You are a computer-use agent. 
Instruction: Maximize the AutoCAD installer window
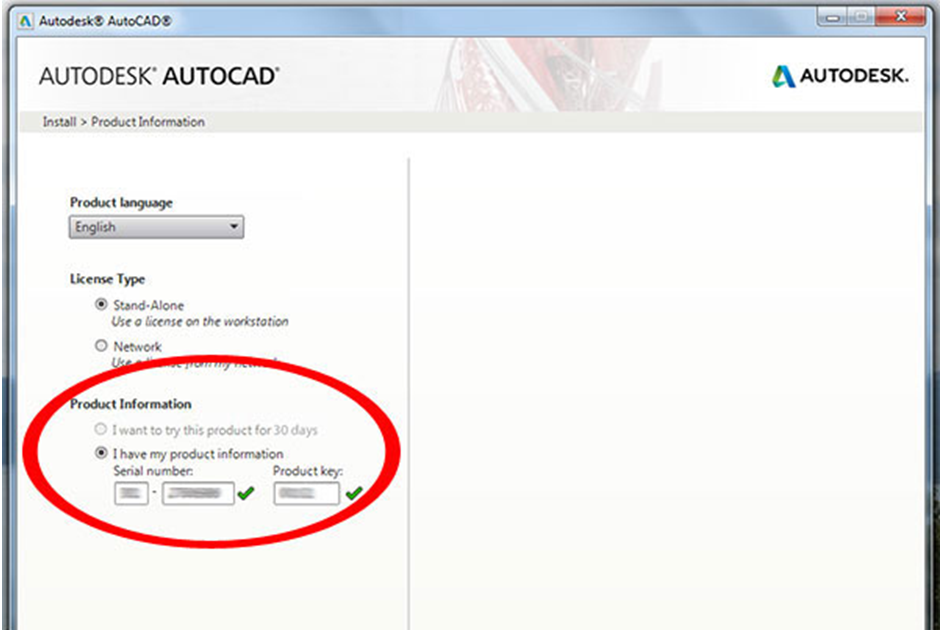point(861,17)
